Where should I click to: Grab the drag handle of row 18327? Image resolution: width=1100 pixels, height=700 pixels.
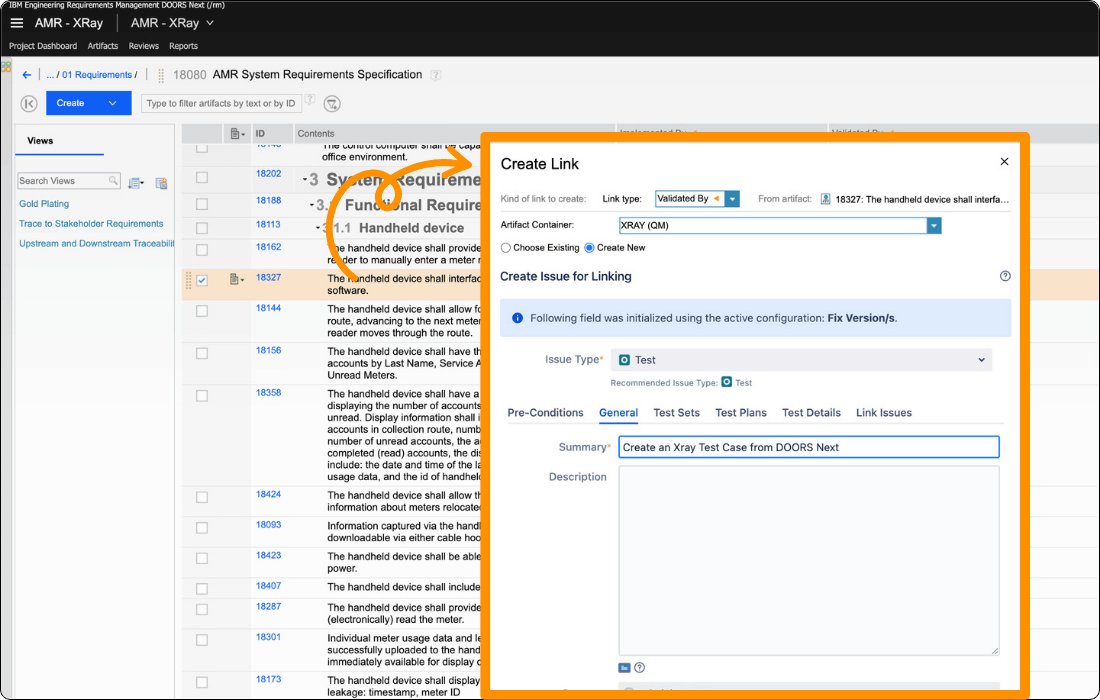tap(188, 281)
